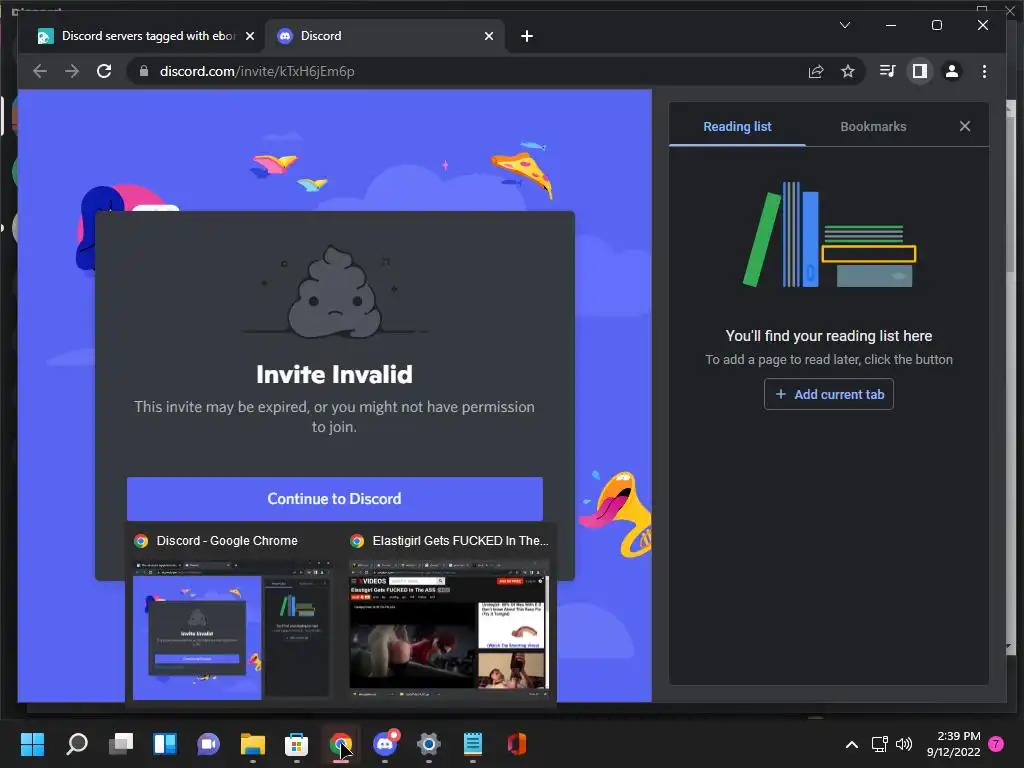Viewport: 1024px width, 768px height.
Task: Close the reading list side panel
Action: coord(965,126)
